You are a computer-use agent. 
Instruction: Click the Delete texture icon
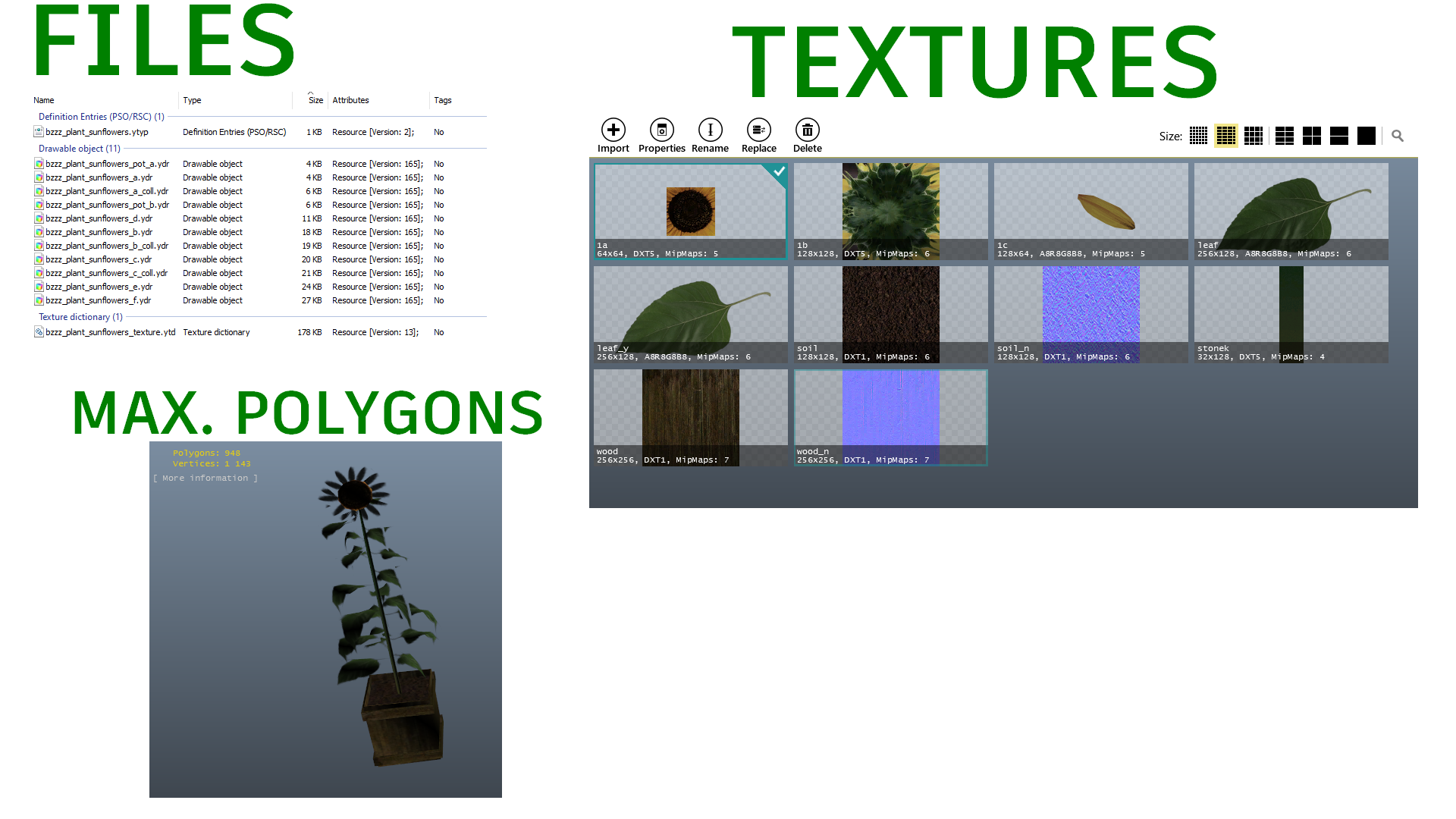807,130
